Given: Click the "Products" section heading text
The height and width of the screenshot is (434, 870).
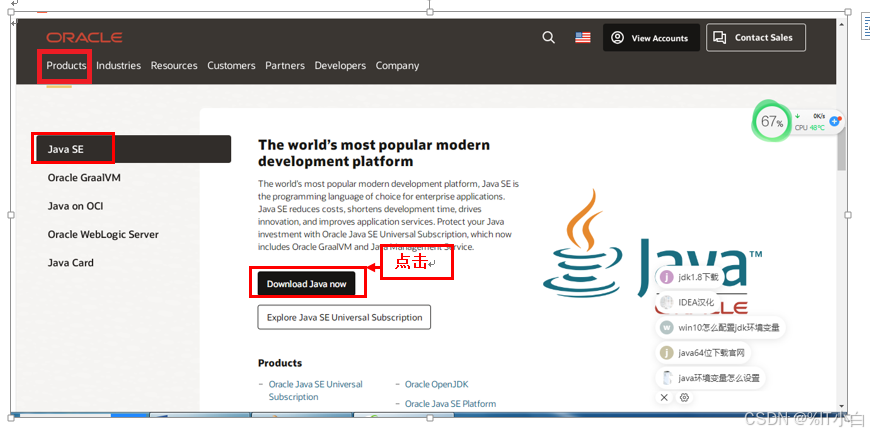Looking at the screenshot, I should pyautogui.click(x=280, y=363).
